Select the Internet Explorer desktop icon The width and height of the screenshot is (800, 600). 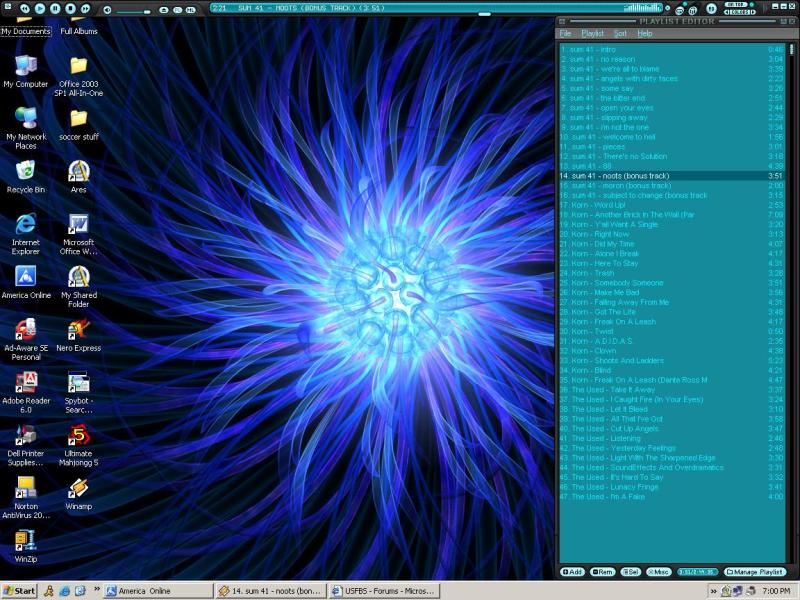[x=26, y=234]
